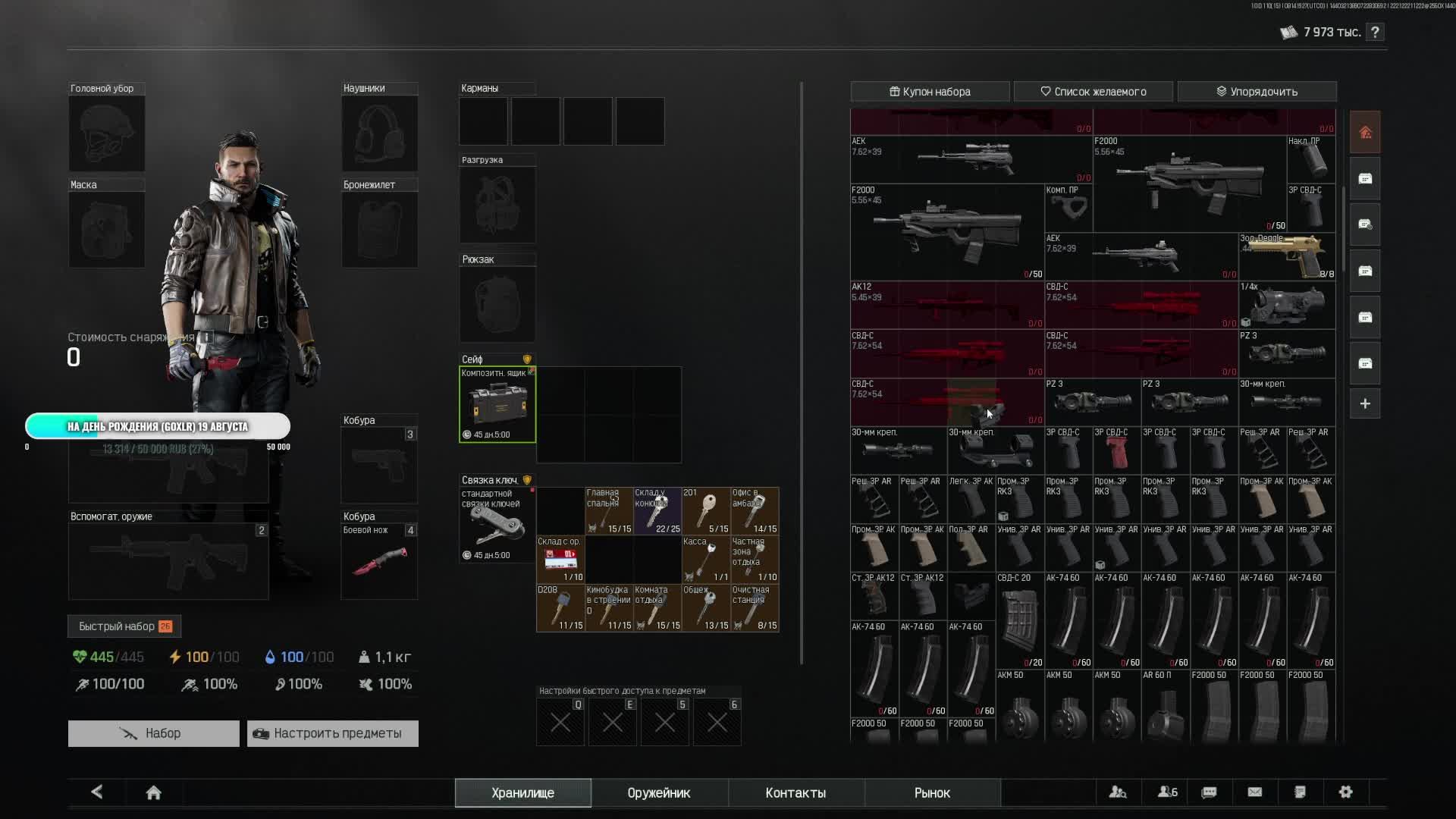Click the Упорядочить button

1257,92
